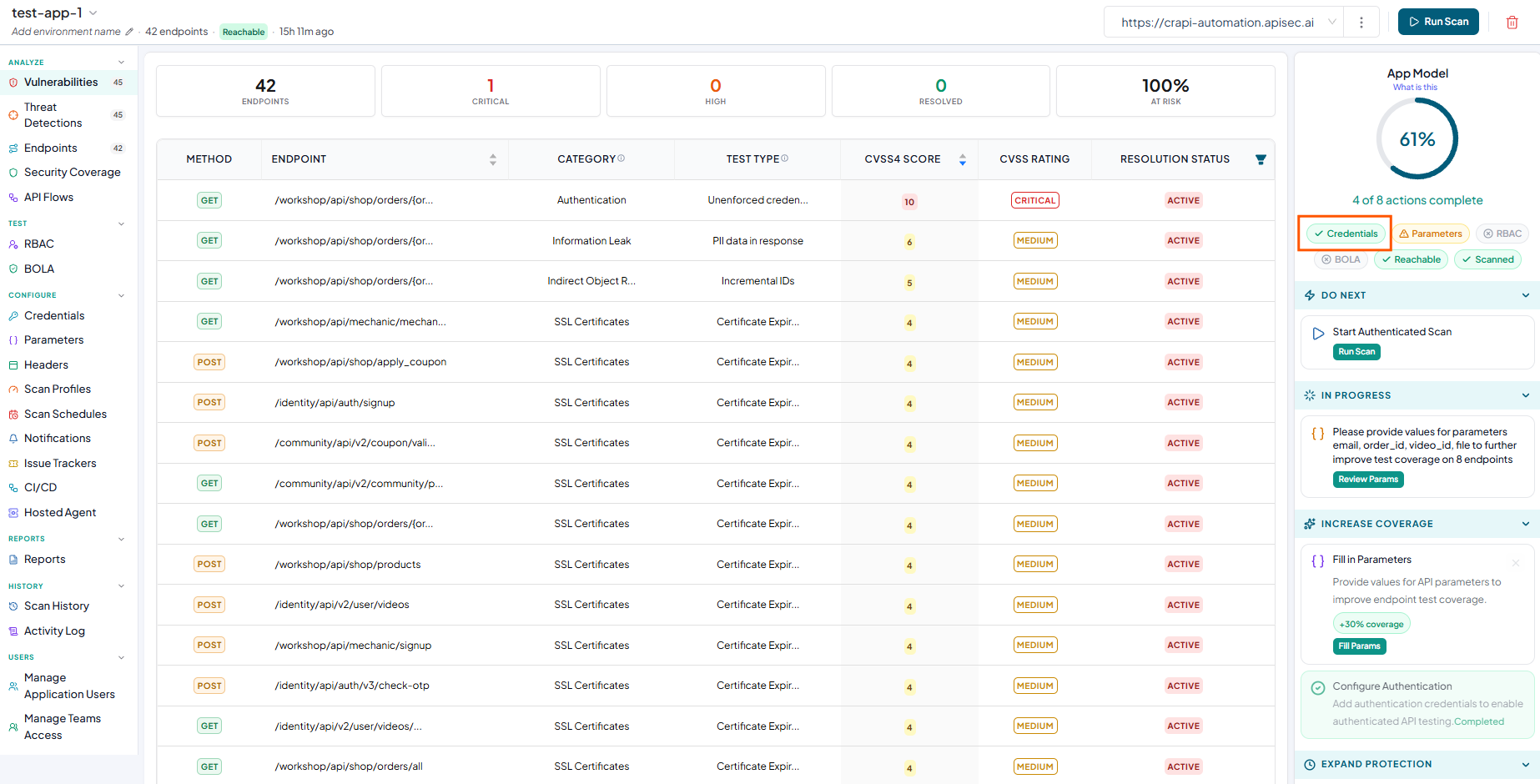Select the BOLA chip in App Model

pyautogui.click(x=1341, y=259)
